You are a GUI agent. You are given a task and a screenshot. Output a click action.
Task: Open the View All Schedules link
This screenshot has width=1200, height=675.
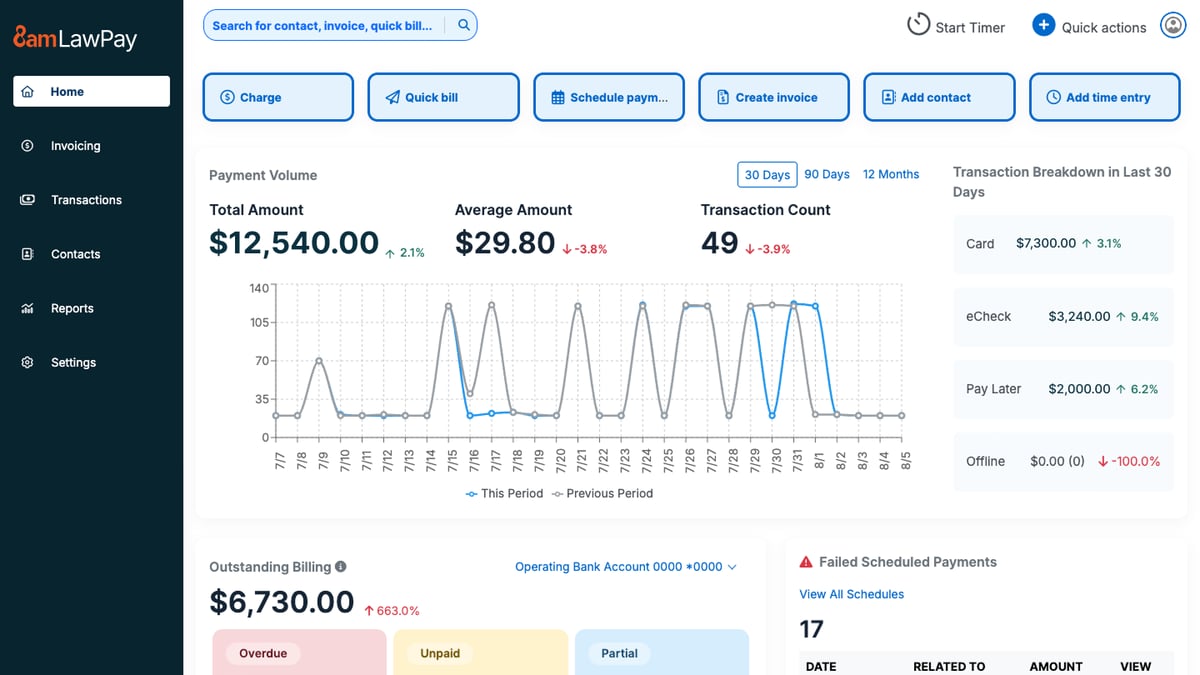(851, 594)
